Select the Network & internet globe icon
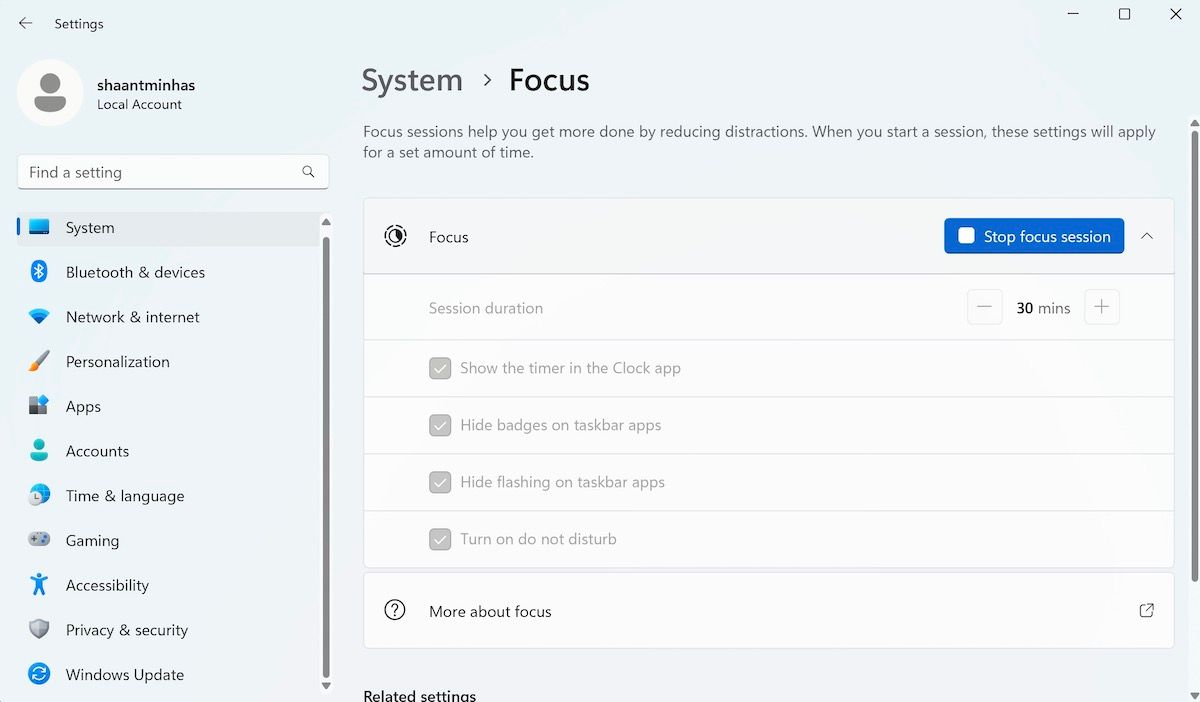This screenshot has width=1200, height=702. point(39,317)
